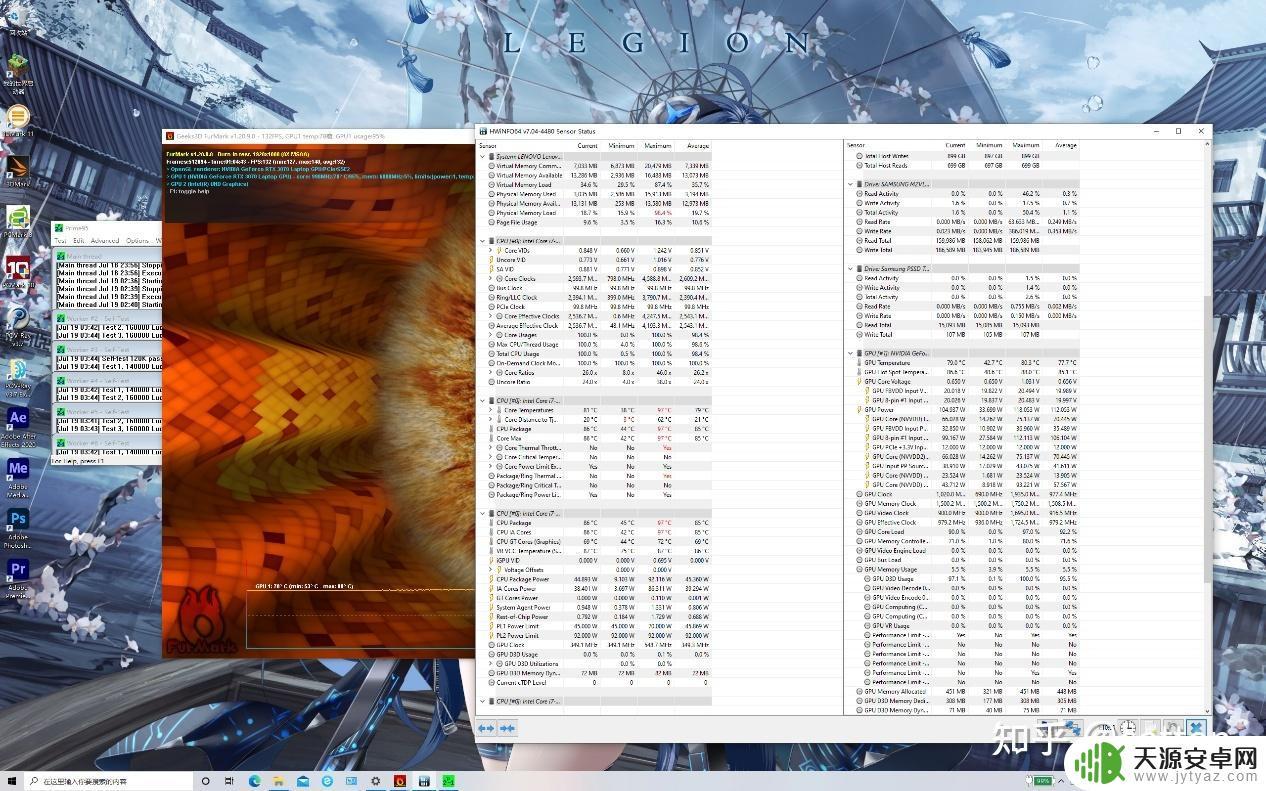Open the Advanced menu in Prime95
Screen dimensions: 1266x791
click(x=105, y=240)
